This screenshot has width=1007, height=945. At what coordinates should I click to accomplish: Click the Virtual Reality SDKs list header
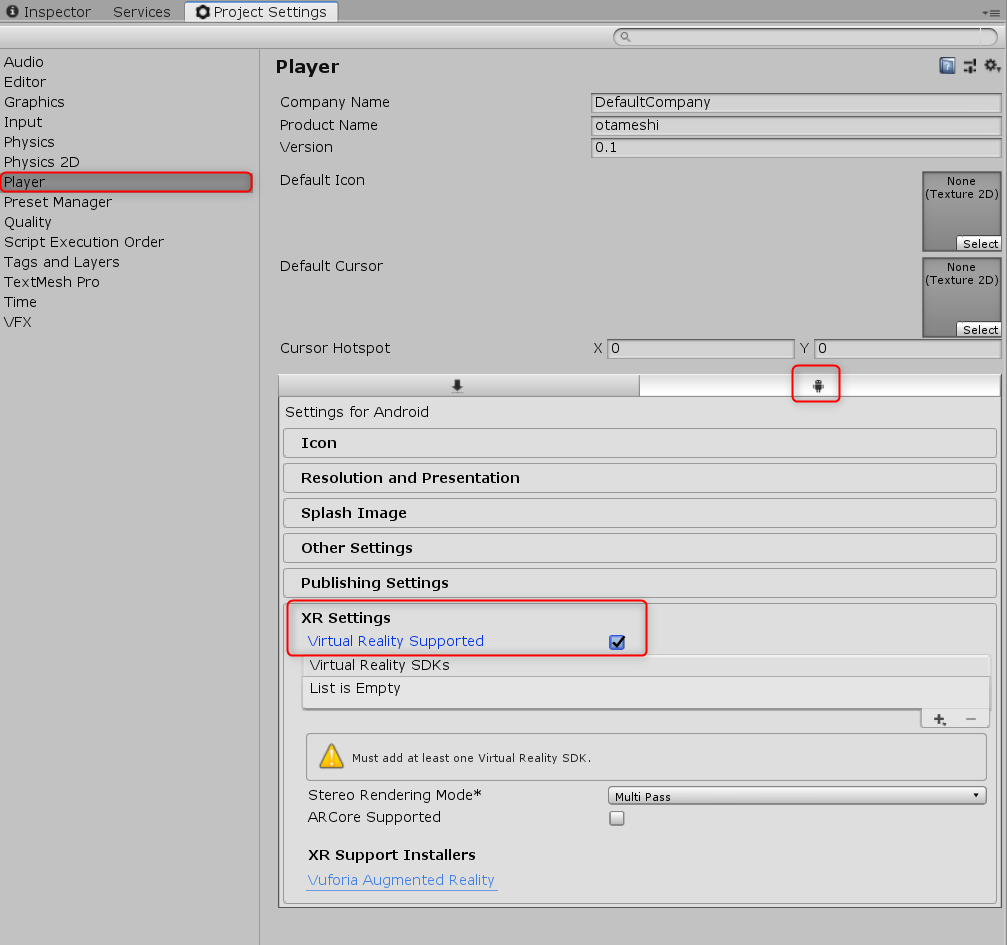(x=645, y=665)
